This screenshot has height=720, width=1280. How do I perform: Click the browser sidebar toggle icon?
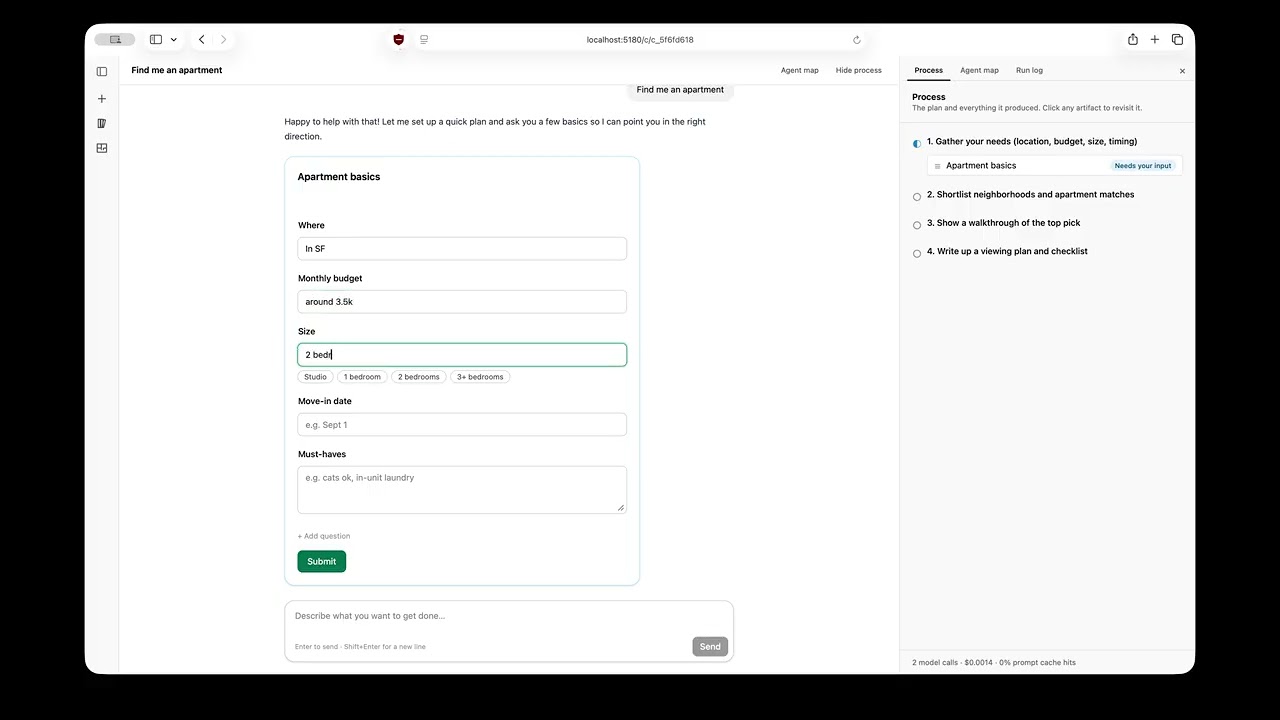coord(156,40)
